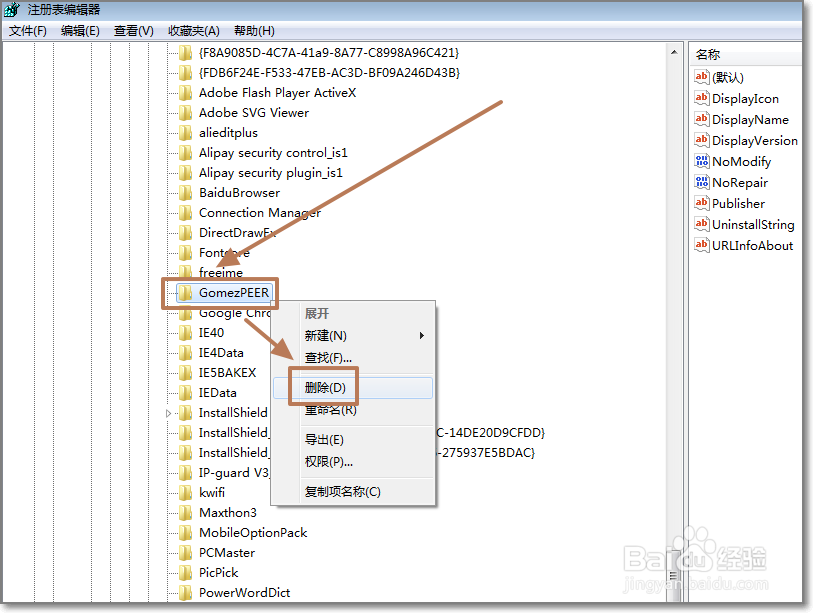Click the Registry Editor title bar icon
This screenshot has height=613, width=813.
[x=11, y=10]
